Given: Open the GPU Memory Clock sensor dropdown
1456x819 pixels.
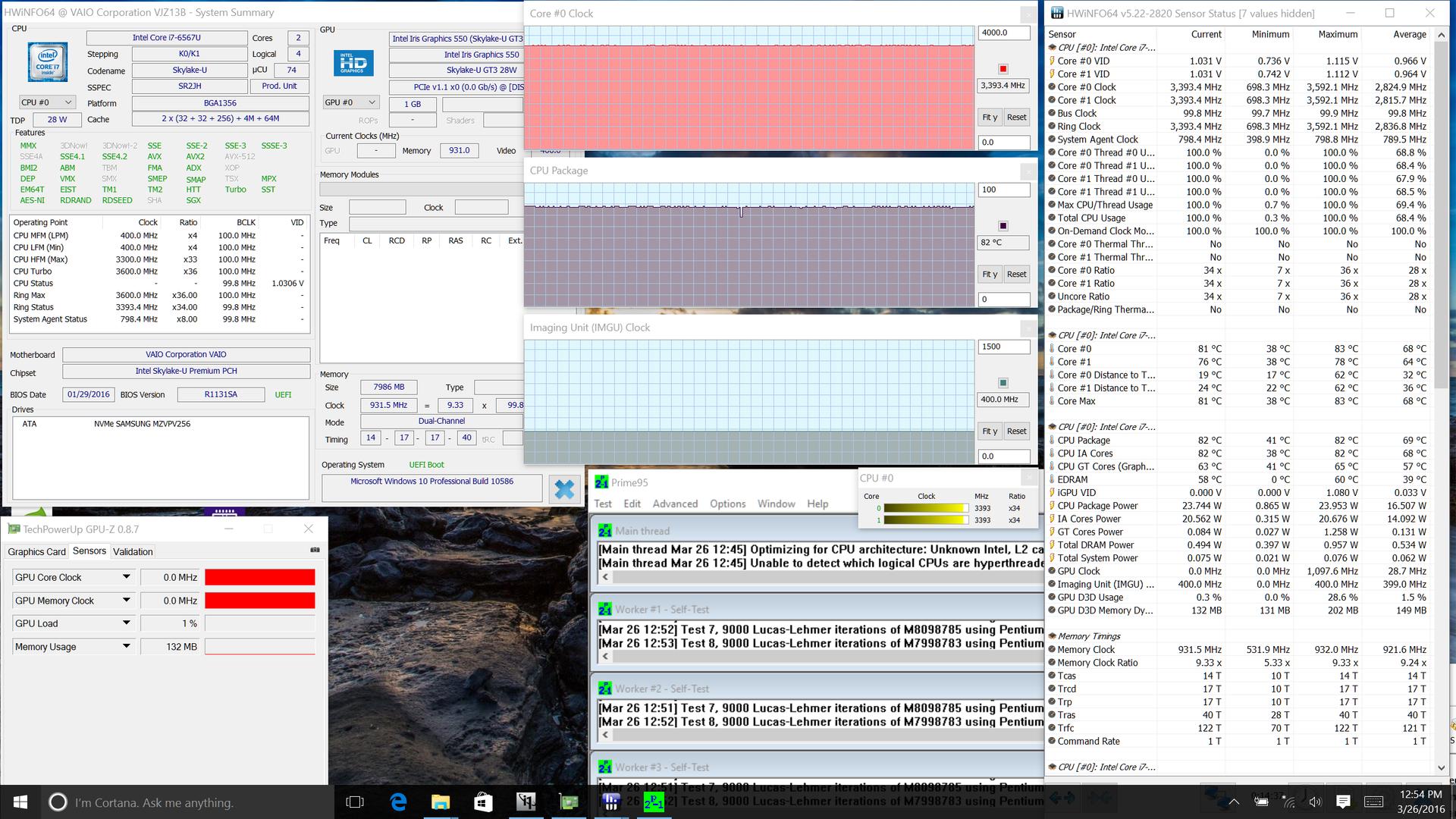Looking at the screenshot, I should (127, 601).
